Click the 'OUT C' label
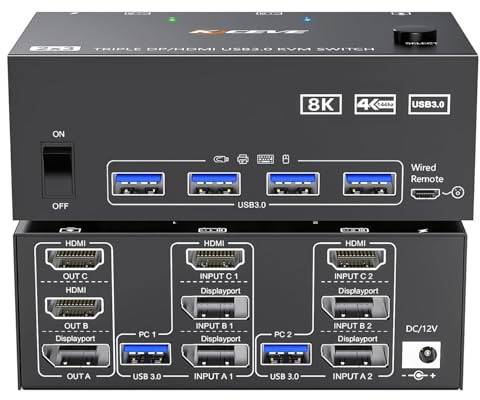This screenshot has height=400, width=480. tap(75, 276)
